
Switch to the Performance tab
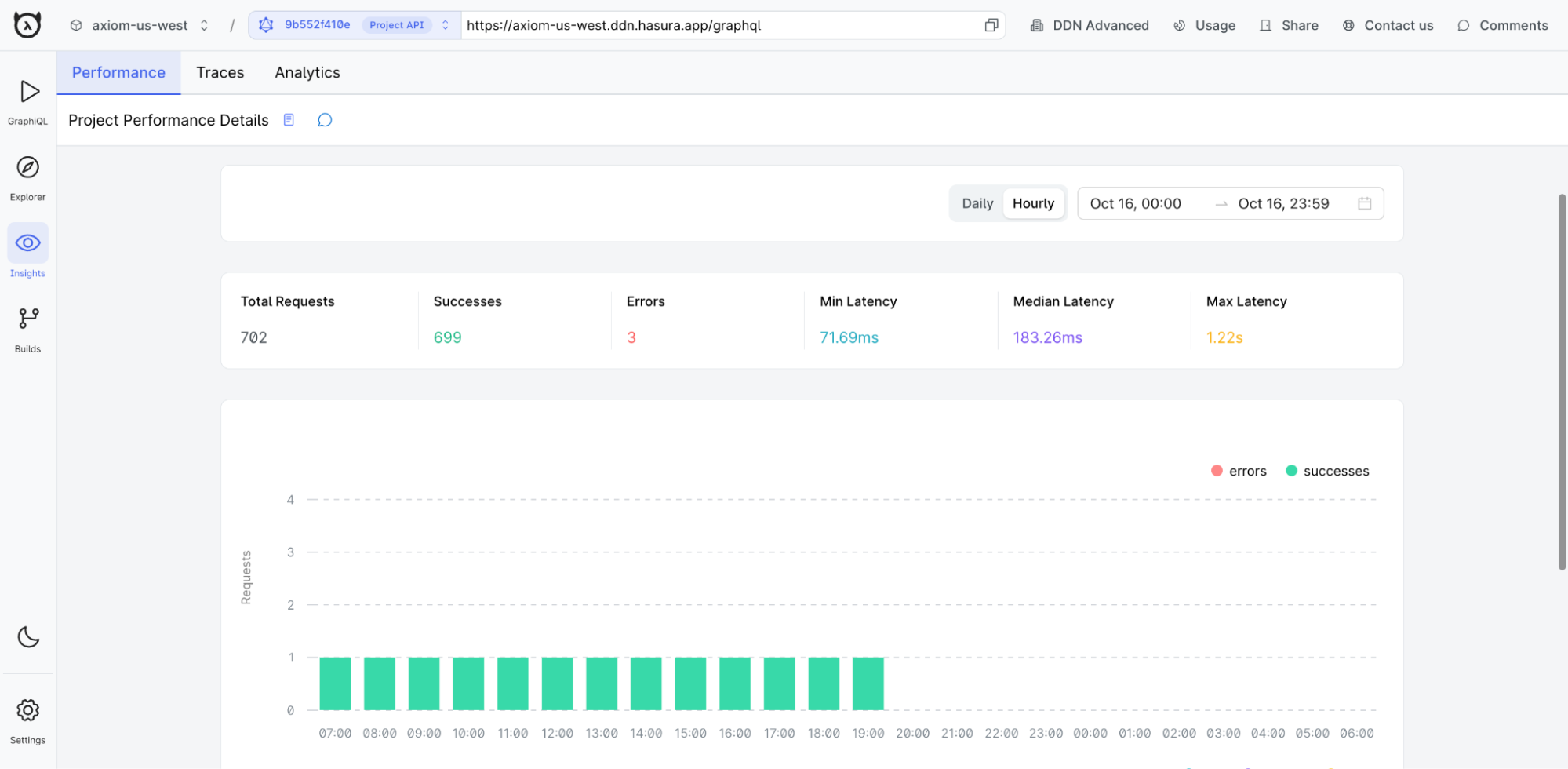[x=118, y=73]
